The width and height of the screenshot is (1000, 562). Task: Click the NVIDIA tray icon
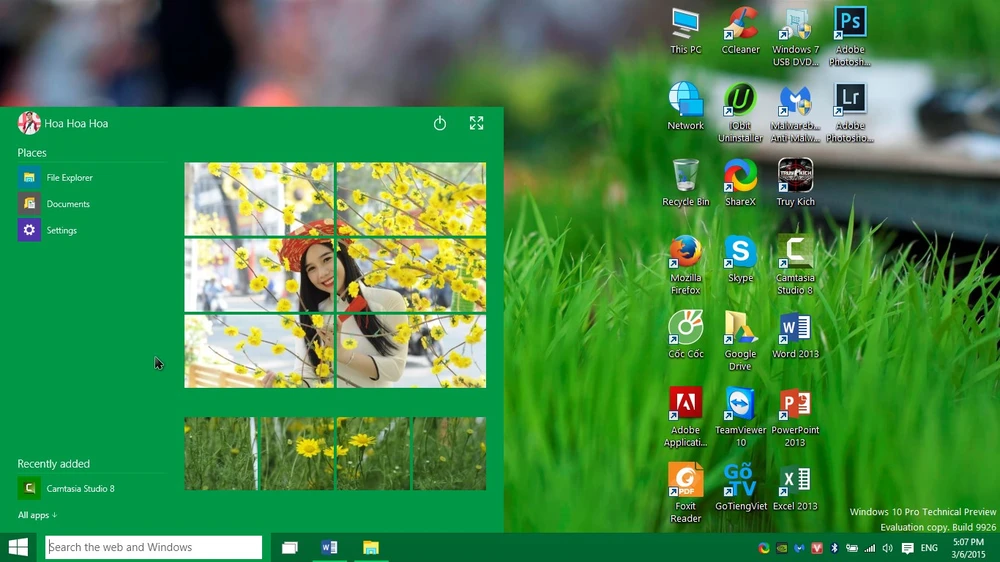781,548
